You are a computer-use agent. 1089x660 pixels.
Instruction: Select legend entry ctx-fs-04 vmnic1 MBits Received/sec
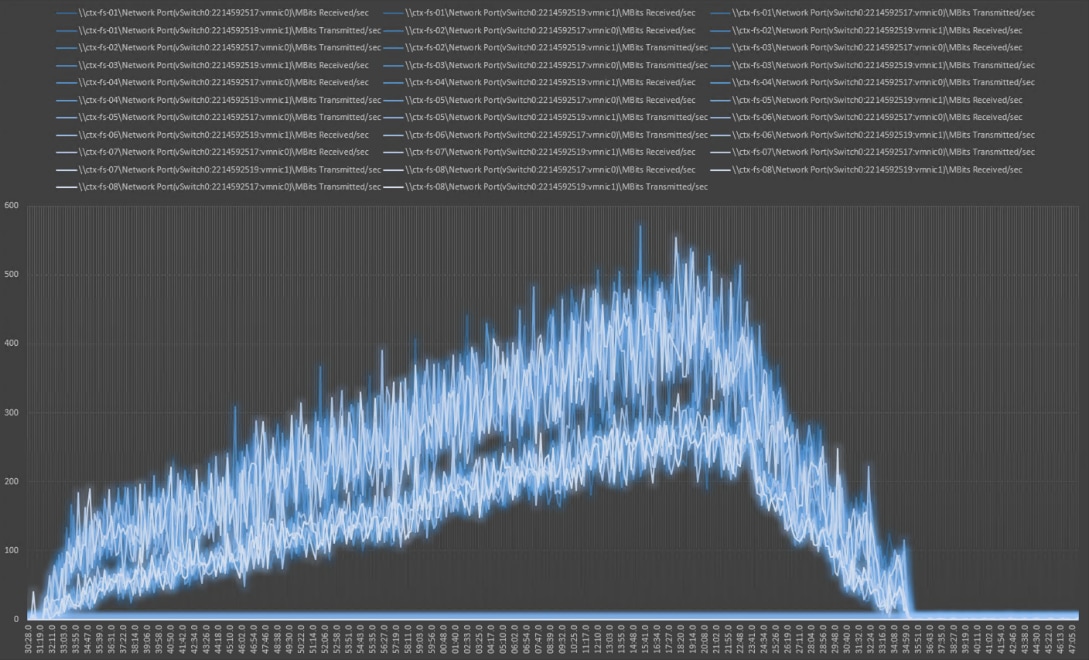(540, 83)
